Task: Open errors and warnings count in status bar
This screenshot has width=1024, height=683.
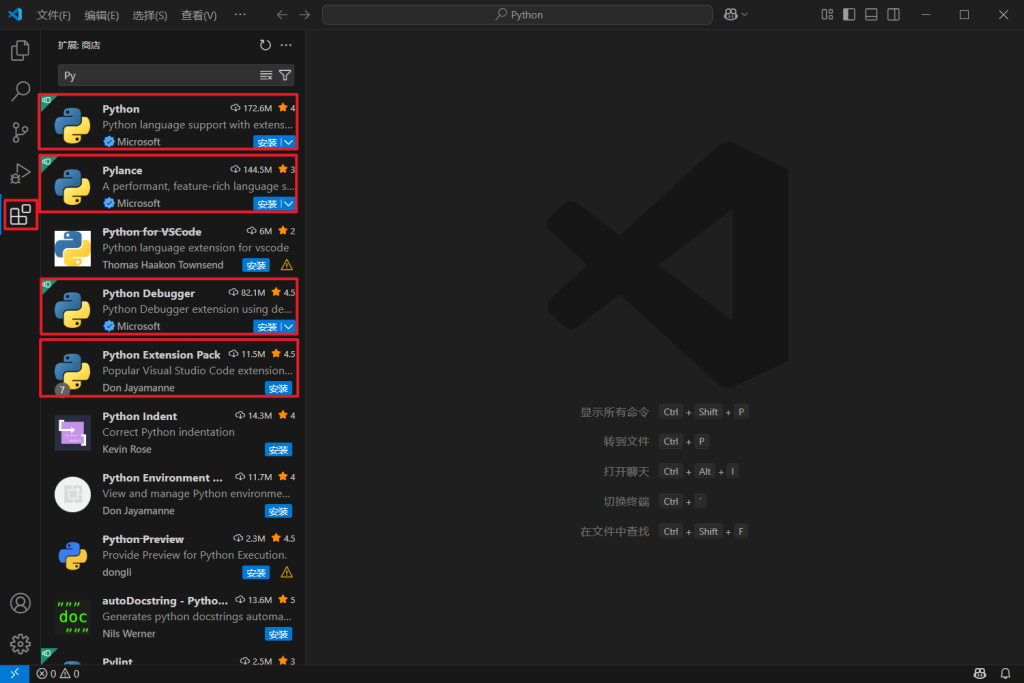Action: [x=58, y=673]
